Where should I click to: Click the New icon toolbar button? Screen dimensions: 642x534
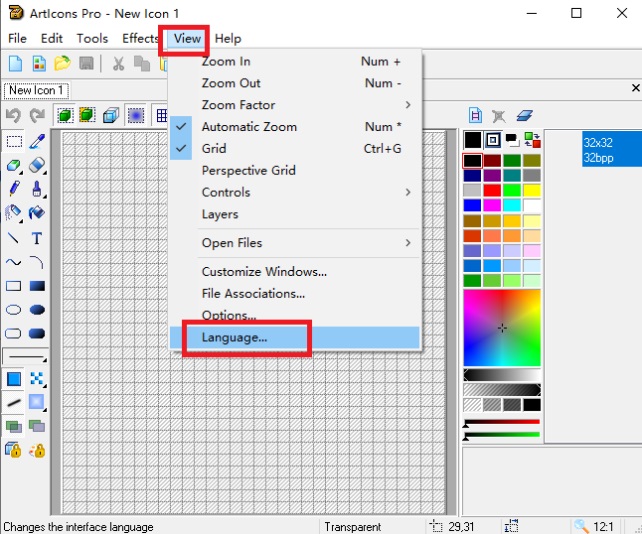click(16, 63)
